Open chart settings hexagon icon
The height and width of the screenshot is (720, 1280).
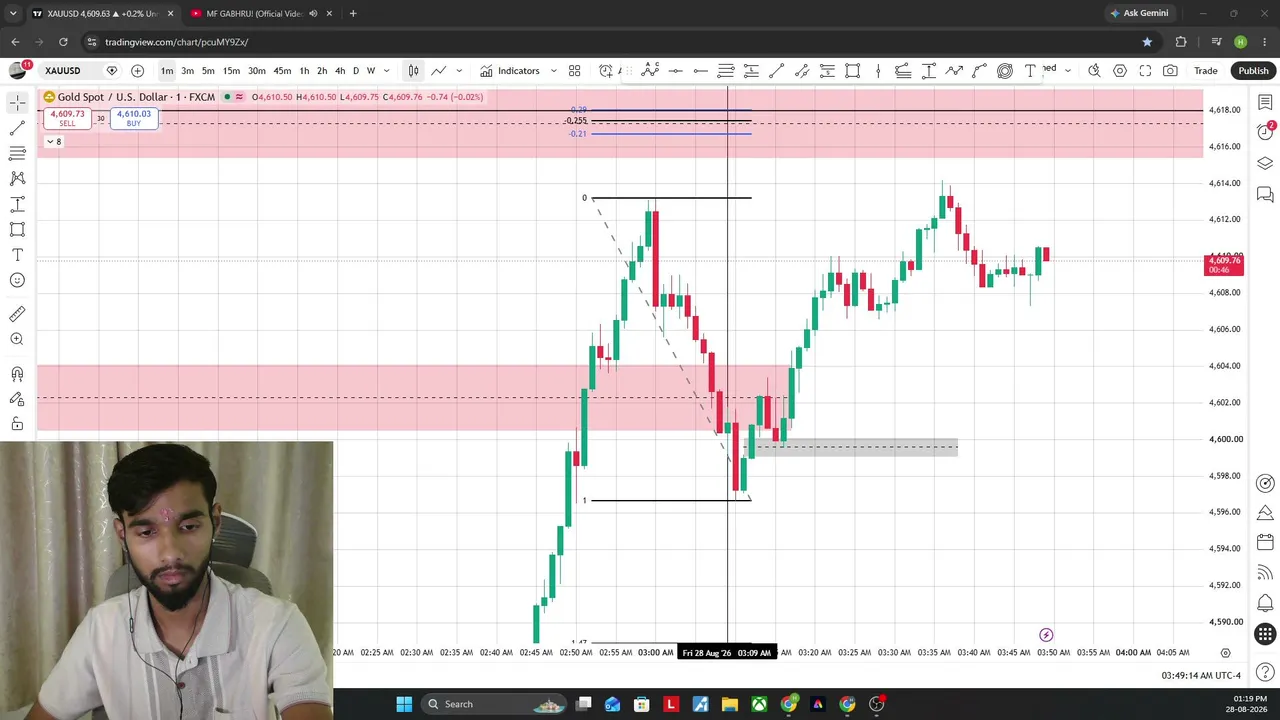[1120, 71]
